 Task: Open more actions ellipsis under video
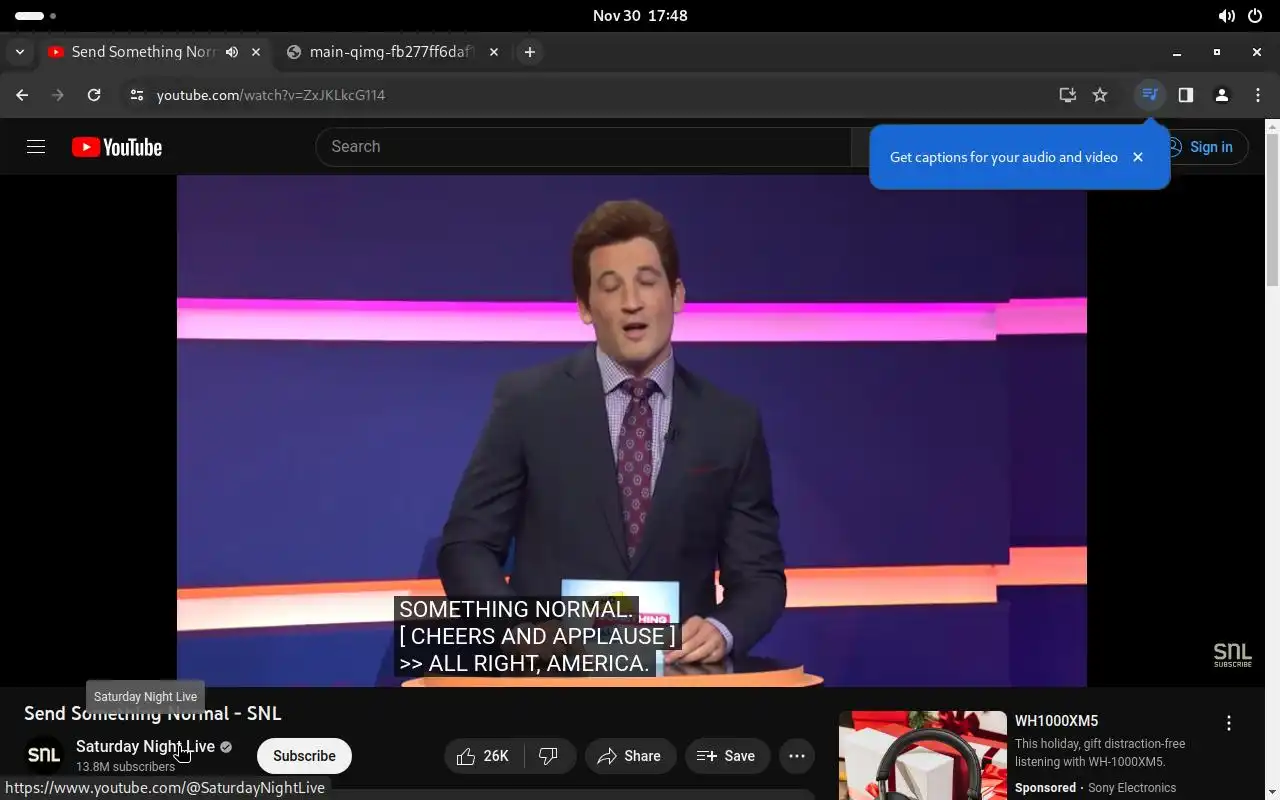pyautogui.click(x=797, y=756)
